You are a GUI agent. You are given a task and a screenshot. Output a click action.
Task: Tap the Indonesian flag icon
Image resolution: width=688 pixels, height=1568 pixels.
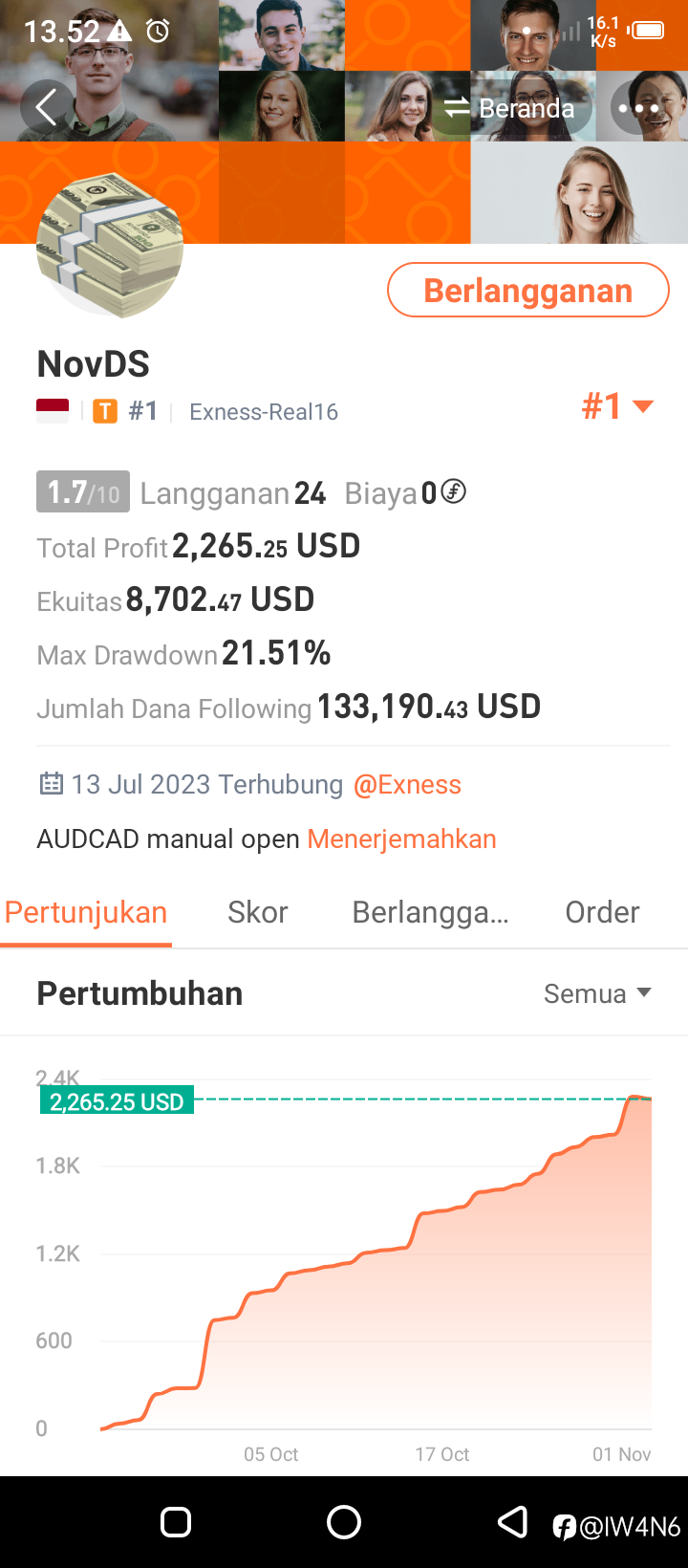(x=53, y=411)
